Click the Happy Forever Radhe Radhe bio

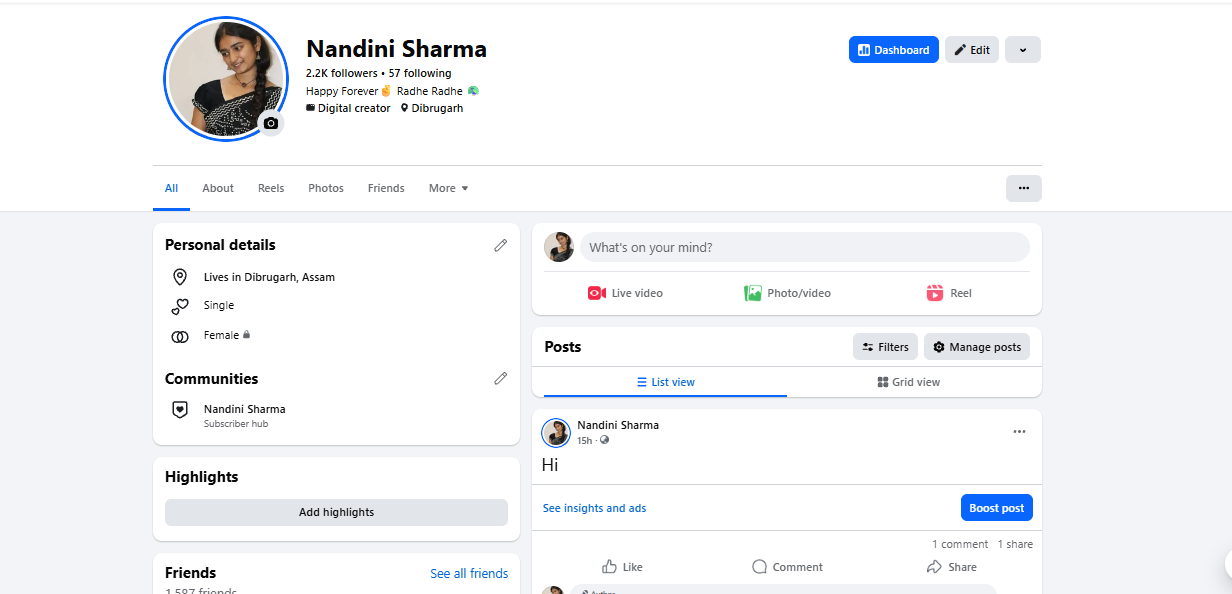pyautogui.click(x=393, y=91)
